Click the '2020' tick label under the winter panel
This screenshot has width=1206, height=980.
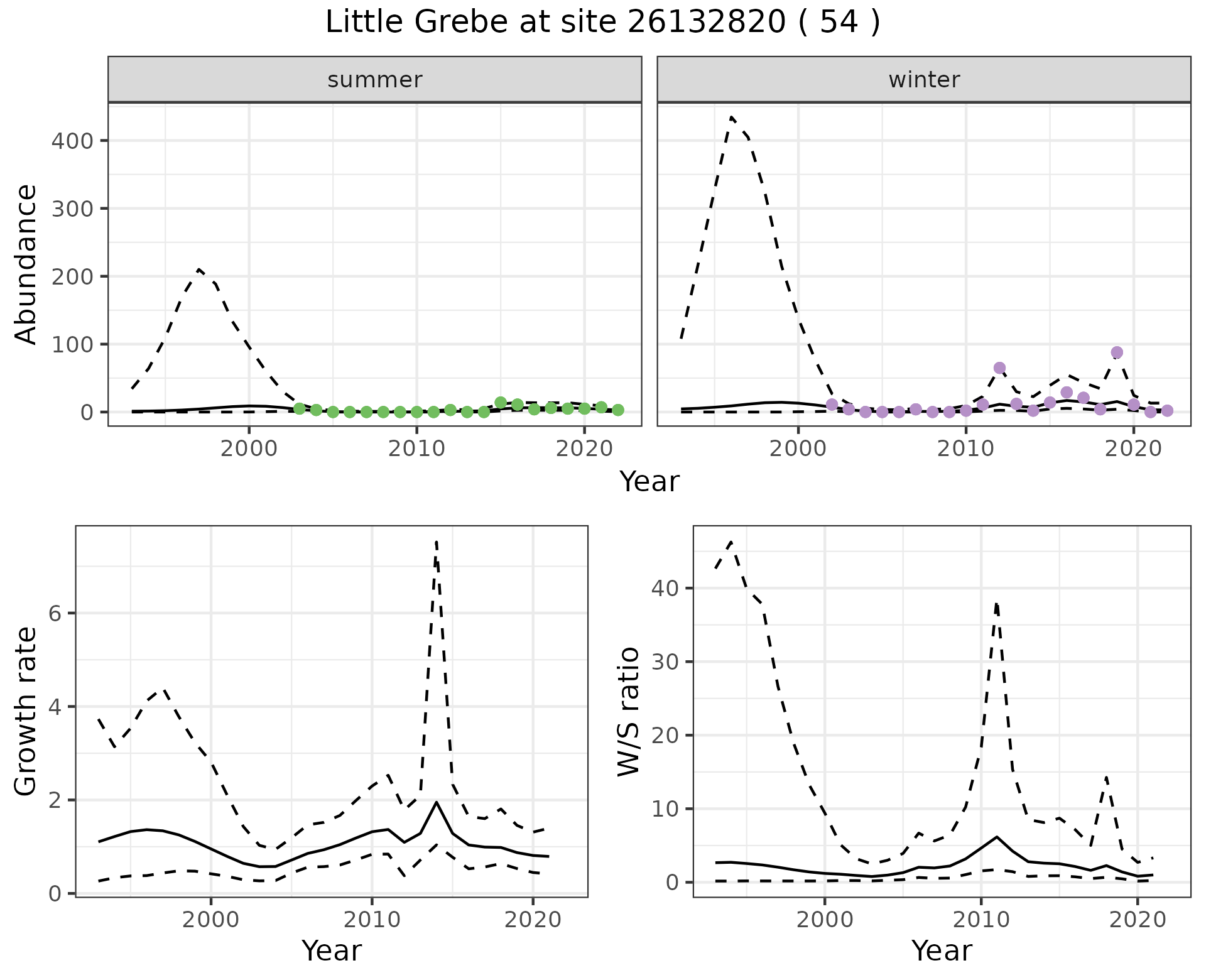pos(1133,449)
